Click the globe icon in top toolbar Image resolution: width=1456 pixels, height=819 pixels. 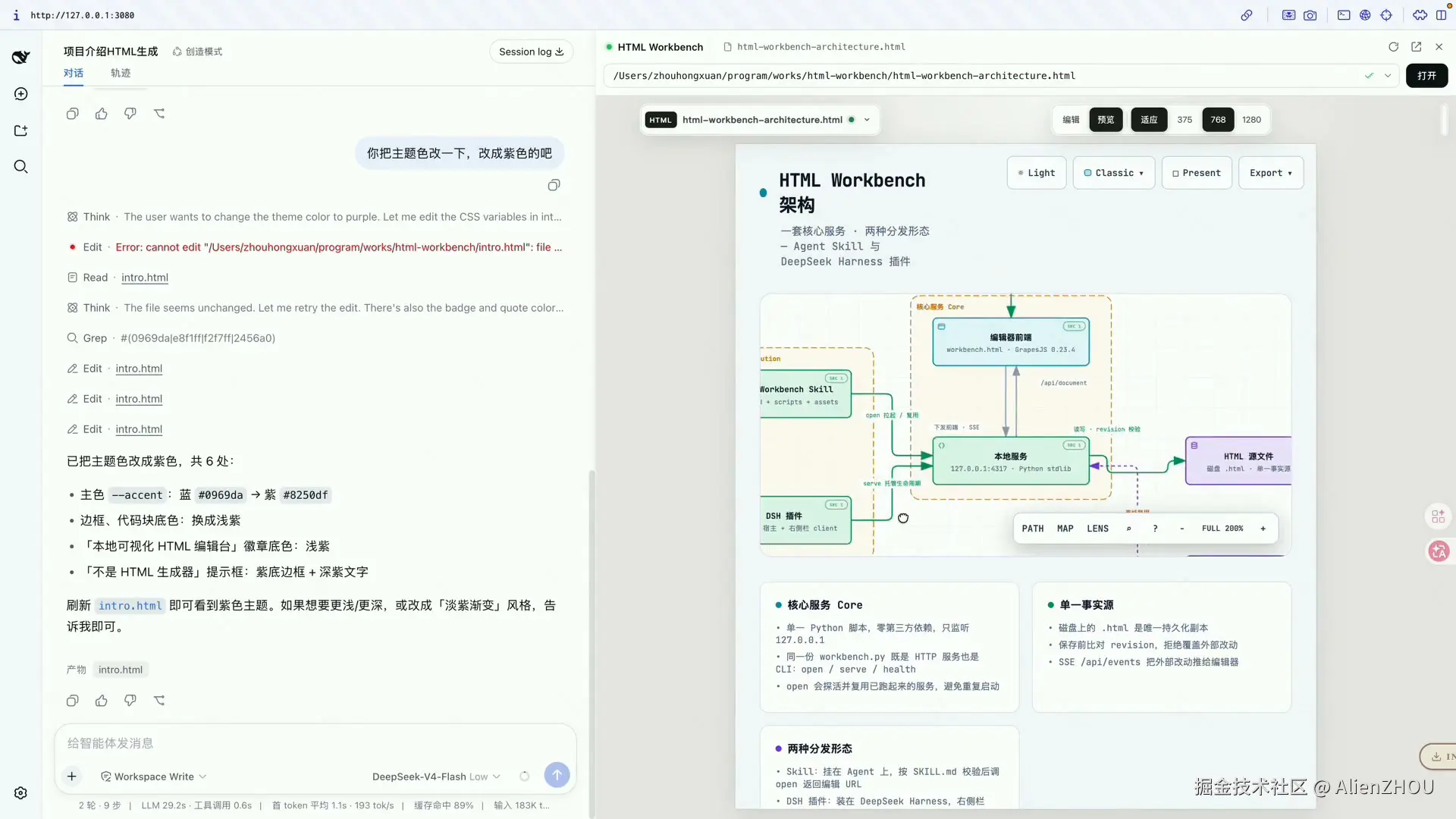(1365, 15)
